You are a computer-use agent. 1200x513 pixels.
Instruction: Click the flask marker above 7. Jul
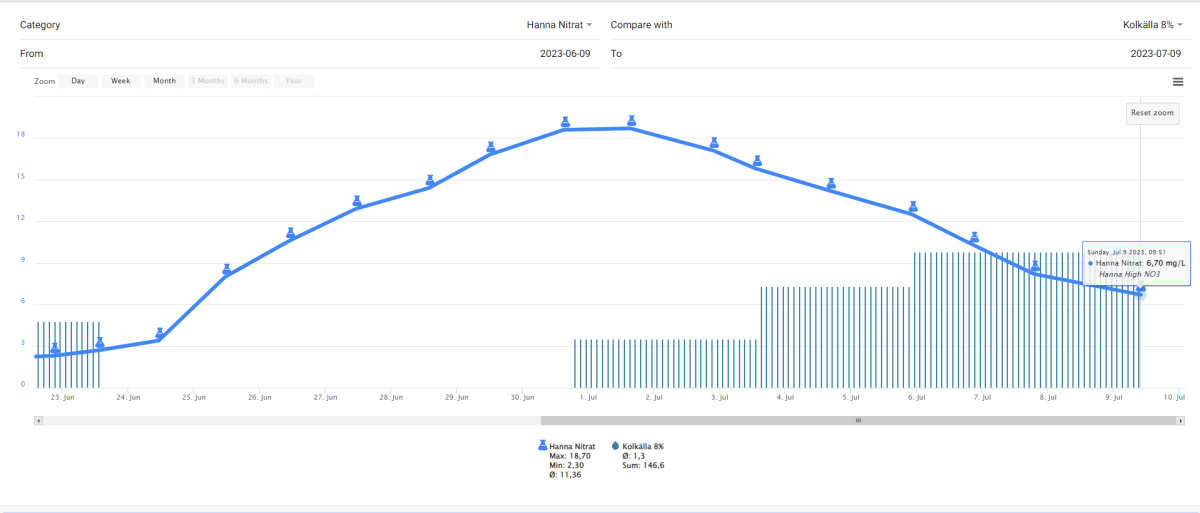pyautogui.click(x=974, y=237)
